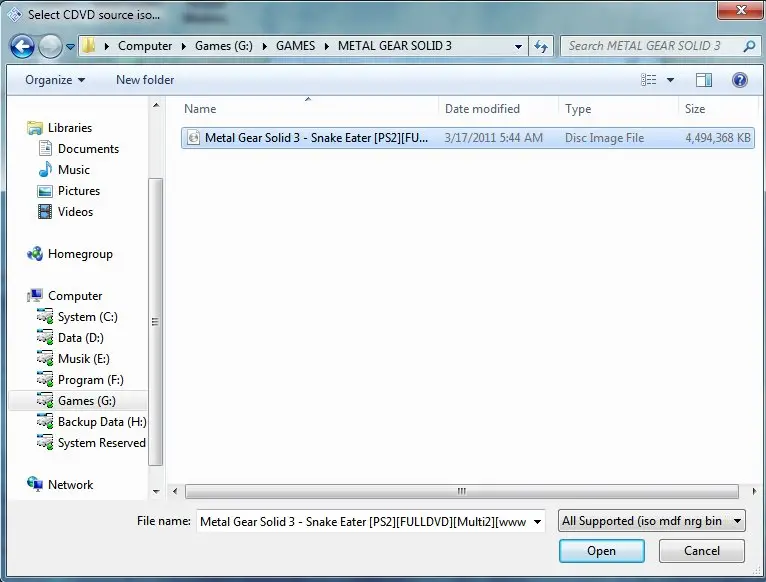
Task: Select Computer in the address breadcrumb
Action: (x=145, y=46)
